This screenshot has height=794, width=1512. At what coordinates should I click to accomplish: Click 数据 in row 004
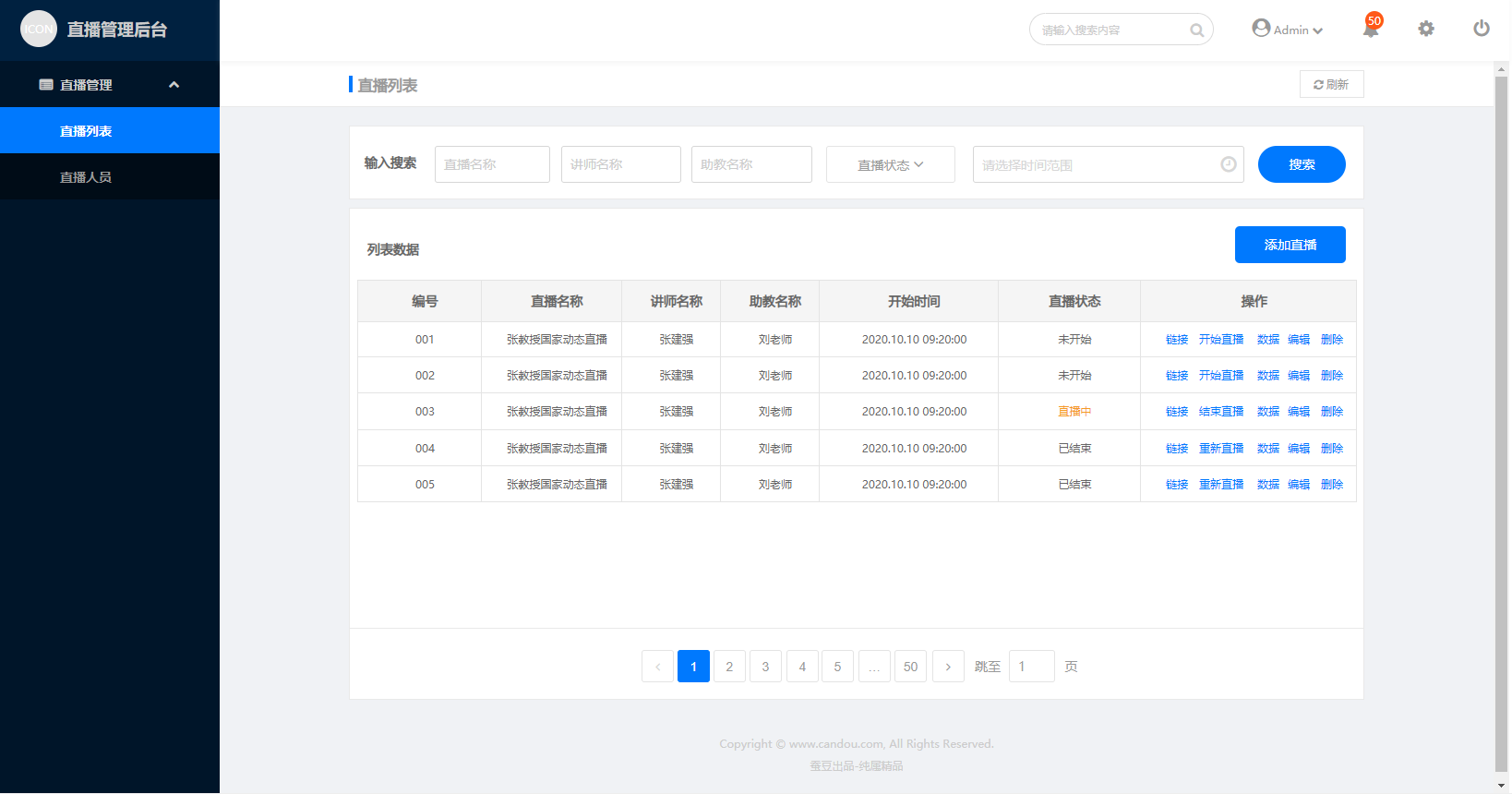point(1268,449)
